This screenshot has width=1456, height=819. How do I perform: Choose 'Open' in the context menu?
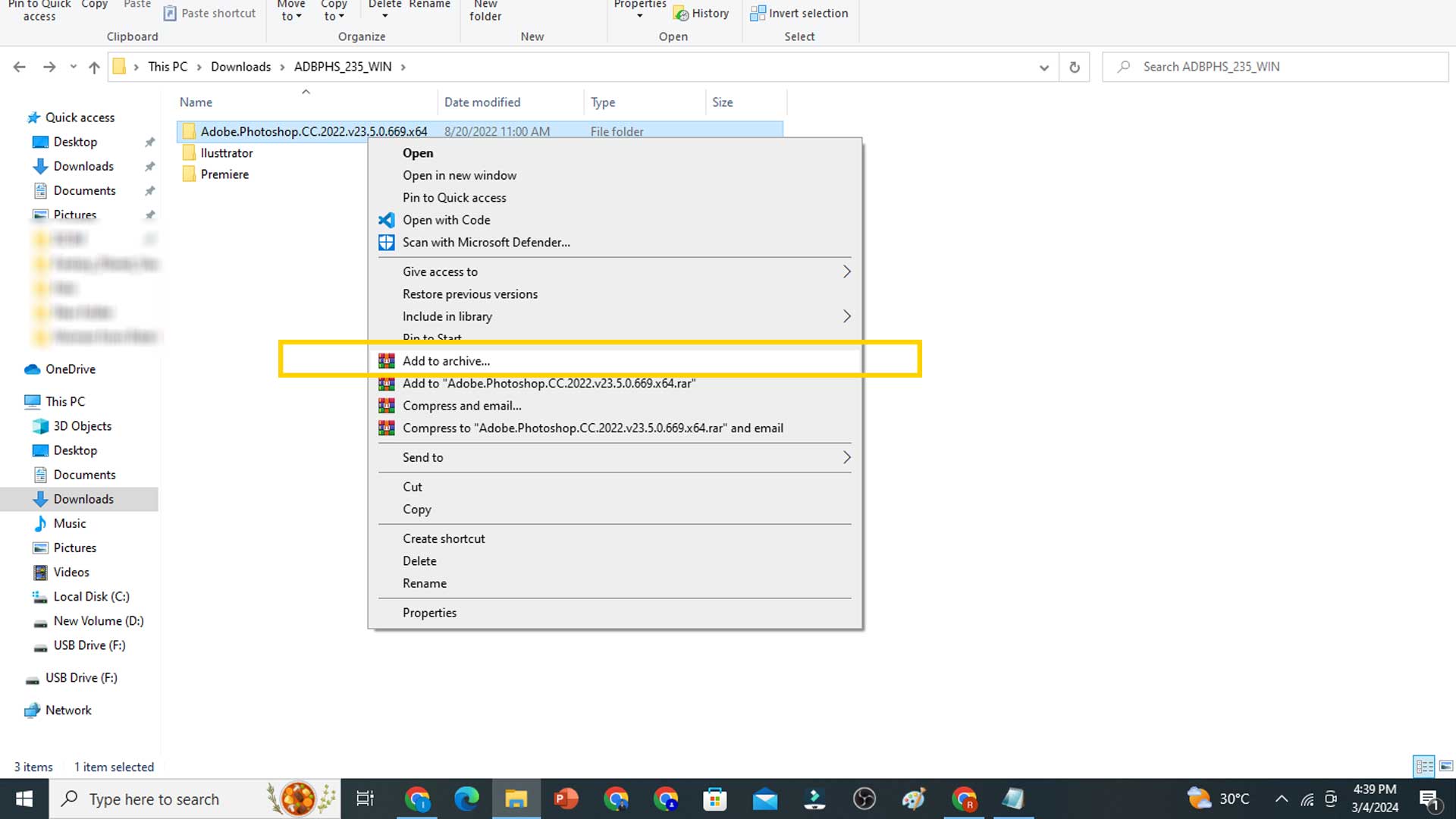[418, 153]
